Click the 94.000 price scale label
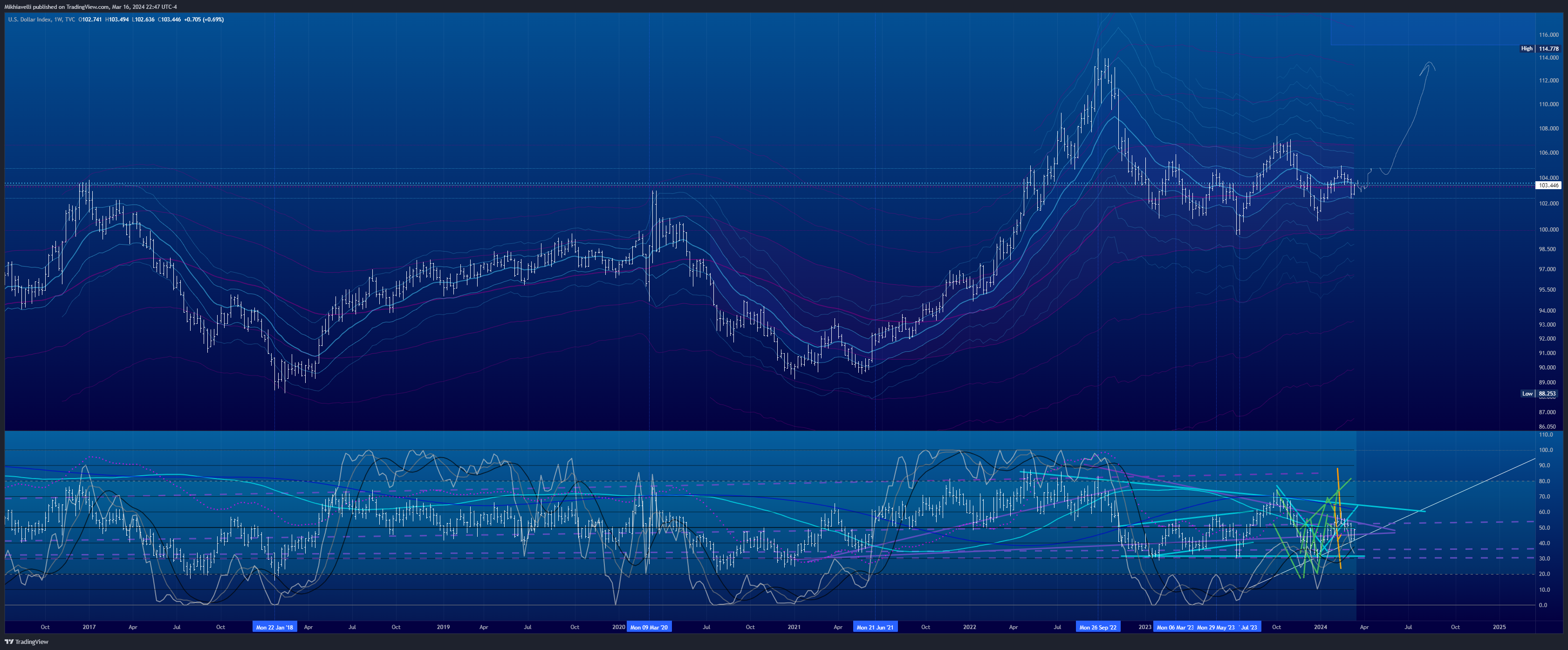The width and height of the screenshot is (1568, 650). tap(1547, 310)
